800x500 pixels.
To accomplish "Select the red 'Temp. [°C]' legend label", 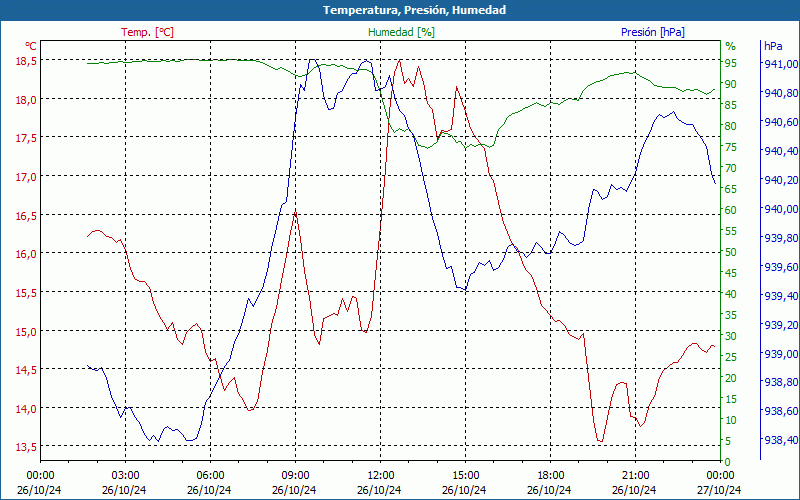I will click(x=147, y=32).
